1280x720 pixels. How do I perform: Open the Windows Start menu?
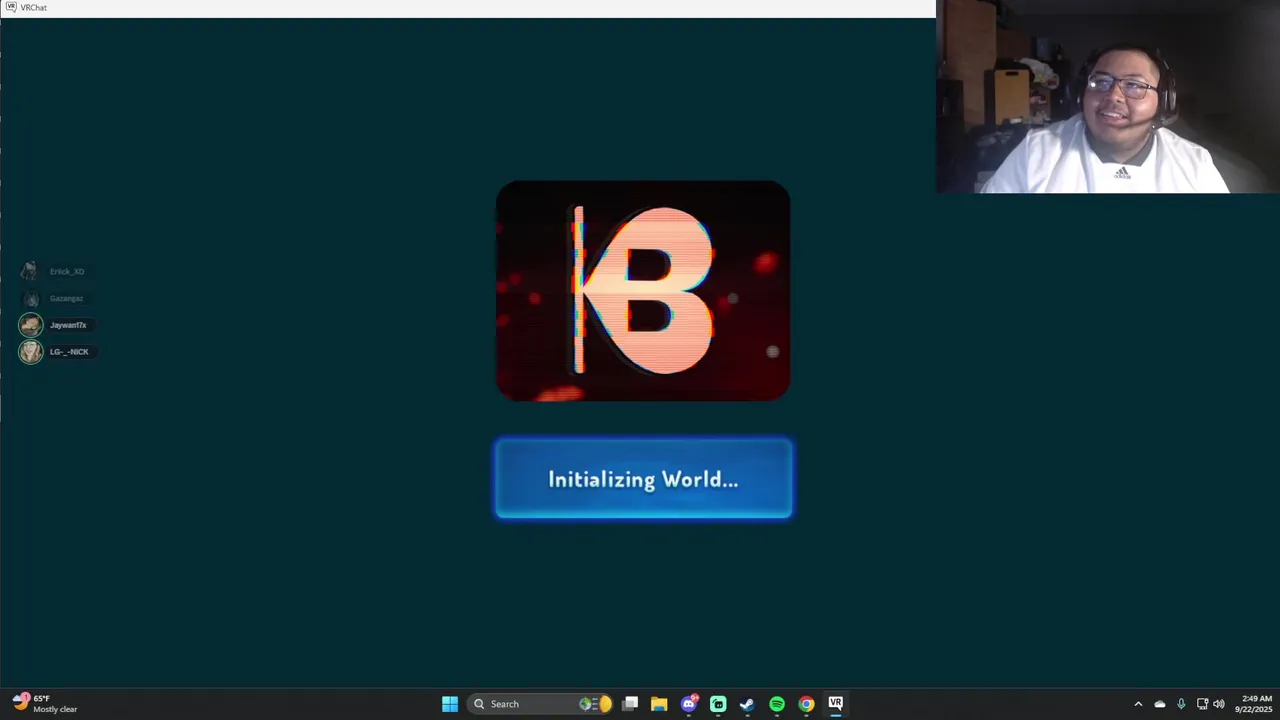(450, 704)
